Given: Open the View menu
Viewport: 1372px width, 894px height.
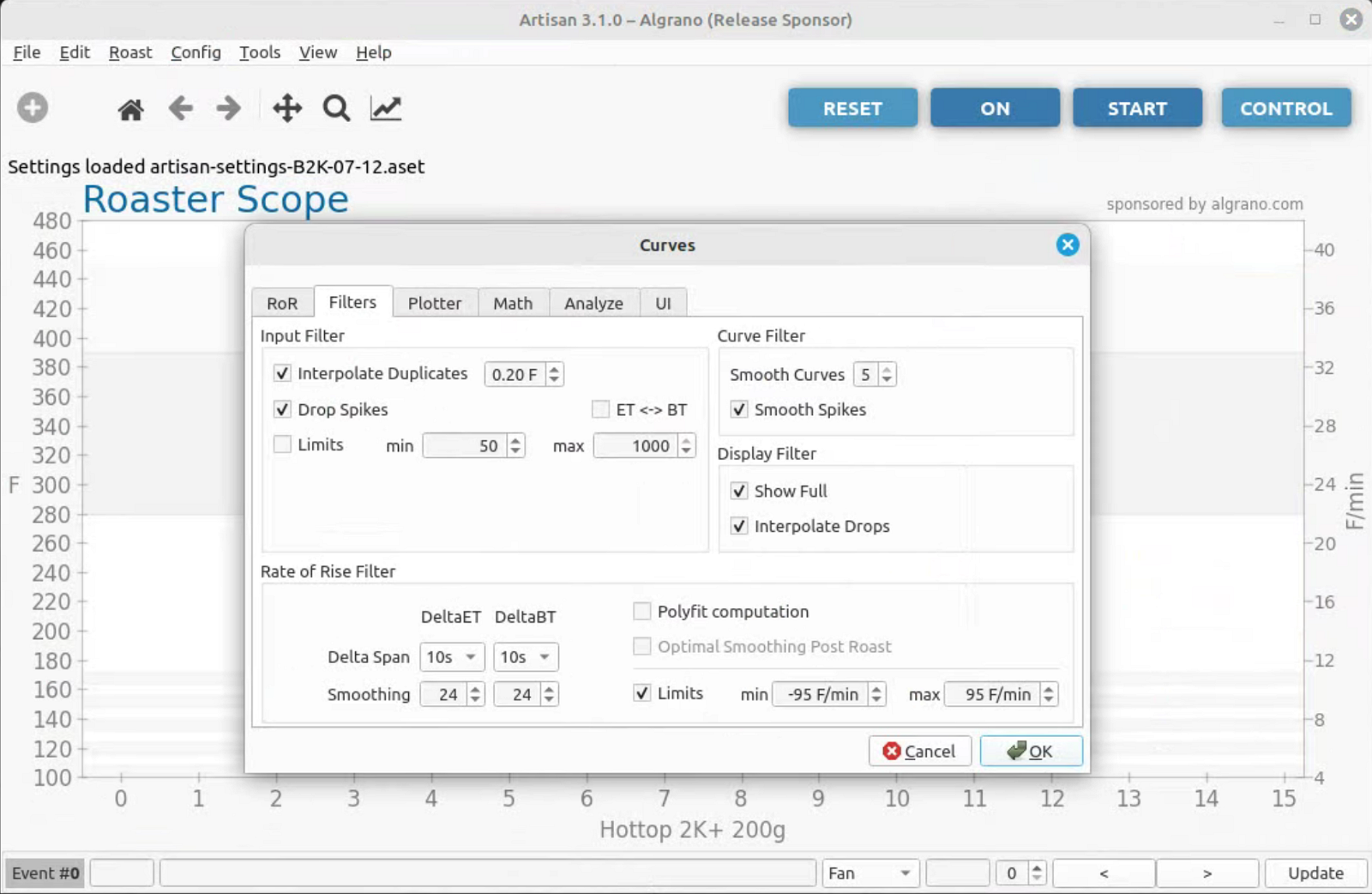Looking at the screenshot, I should pos(317,52).
